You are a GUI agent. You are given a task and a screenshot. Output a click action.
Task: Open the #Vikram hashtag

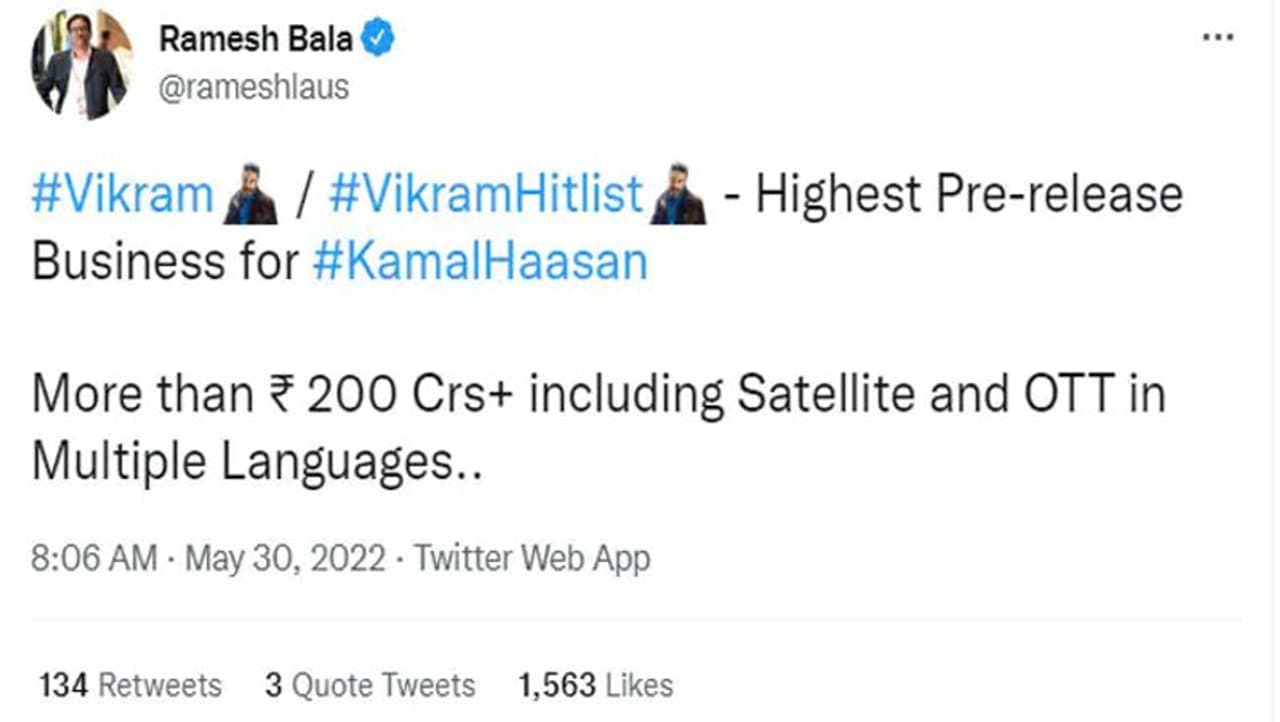[122, 195]
